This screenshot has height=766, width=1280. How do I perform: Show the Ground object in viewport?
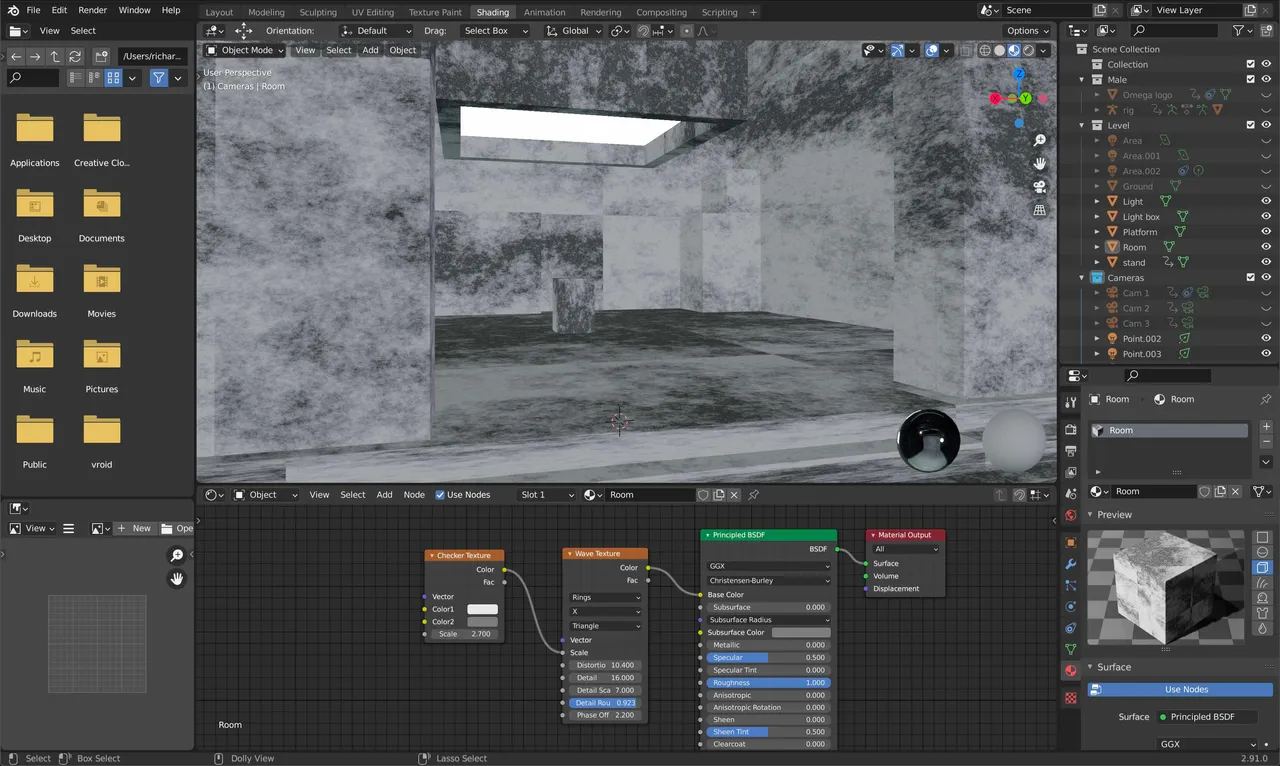coord(1266,186)
